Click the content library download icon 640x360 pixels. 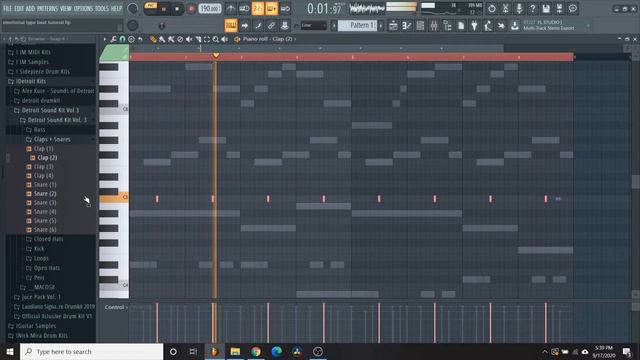(x=515, y=26)
